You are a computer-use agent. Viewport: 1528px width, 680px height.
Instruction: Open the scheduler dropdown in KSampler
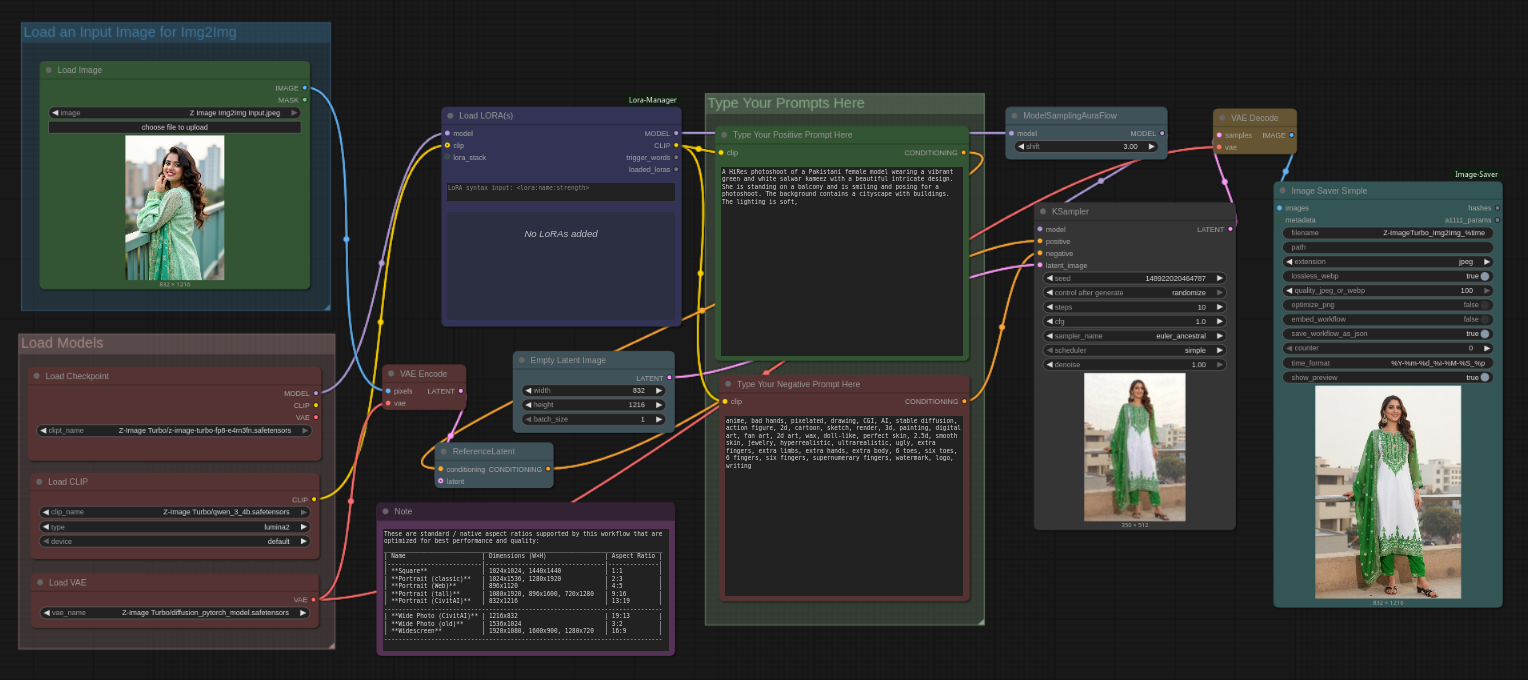1134,350
